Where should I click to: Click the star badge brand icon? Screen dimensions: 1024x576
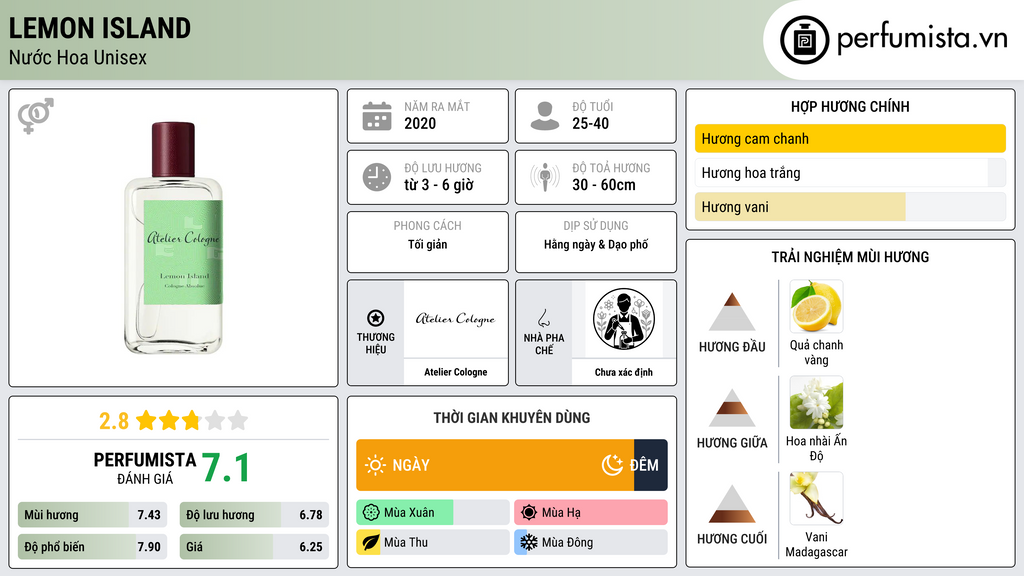(x=376, y=318)
